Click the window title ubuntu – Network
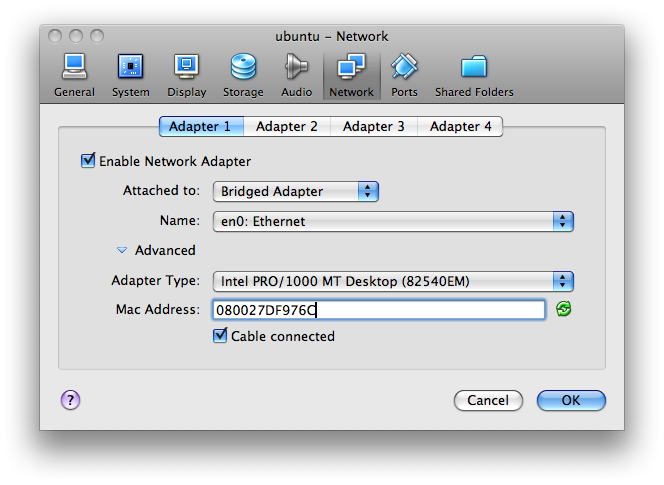This screenshot has height=485, width=664. (x=332, y=36)
